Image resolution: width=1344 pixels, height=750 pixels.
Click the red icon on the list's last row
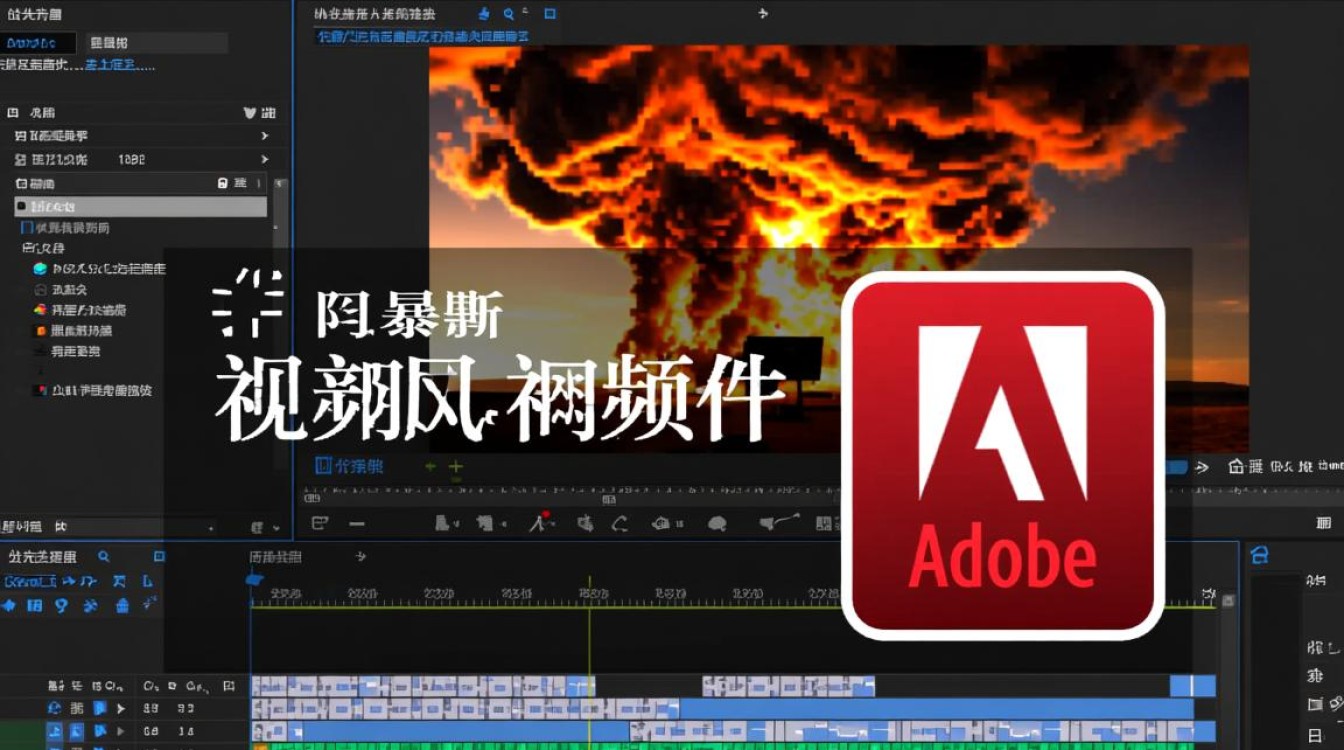point(40,390)
